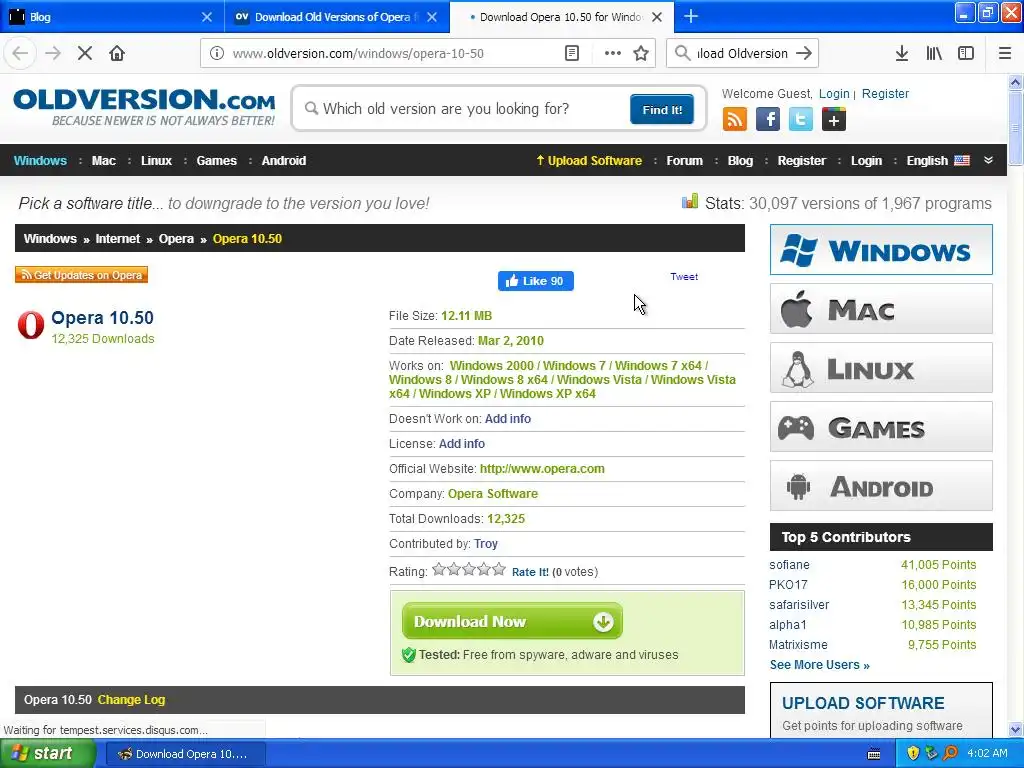Click the page vertical scrollbar thumb
The height and width of the screenshot is (768, 1024).
click(x=1015, y=129)
